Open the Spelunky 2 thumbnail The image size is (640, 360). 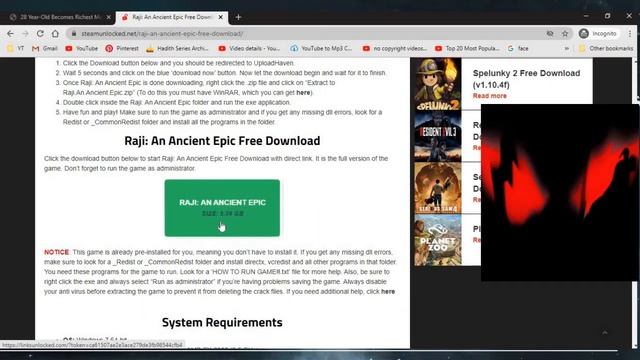click(438, 84)
